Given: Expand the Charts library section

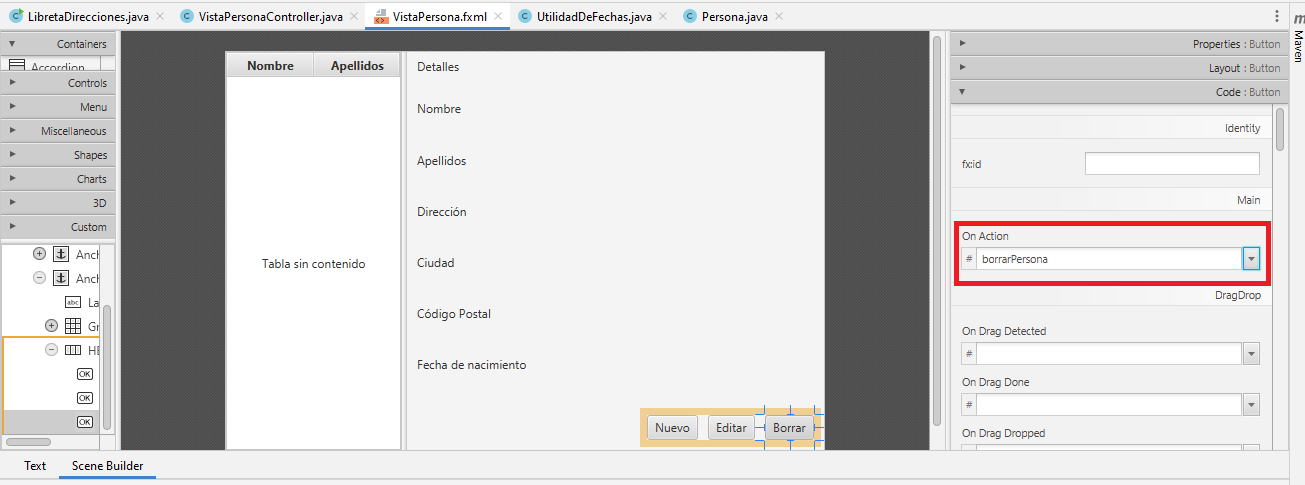Looking at the screenshot, I should coord(57,179).
